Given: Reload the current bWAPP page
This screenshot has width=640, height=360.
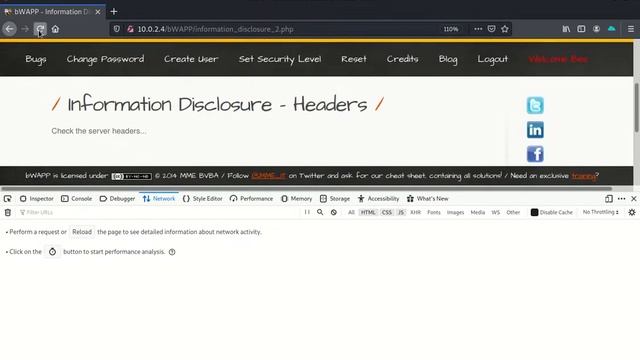Looking at the screenshot, I should [x=40, y=29].
